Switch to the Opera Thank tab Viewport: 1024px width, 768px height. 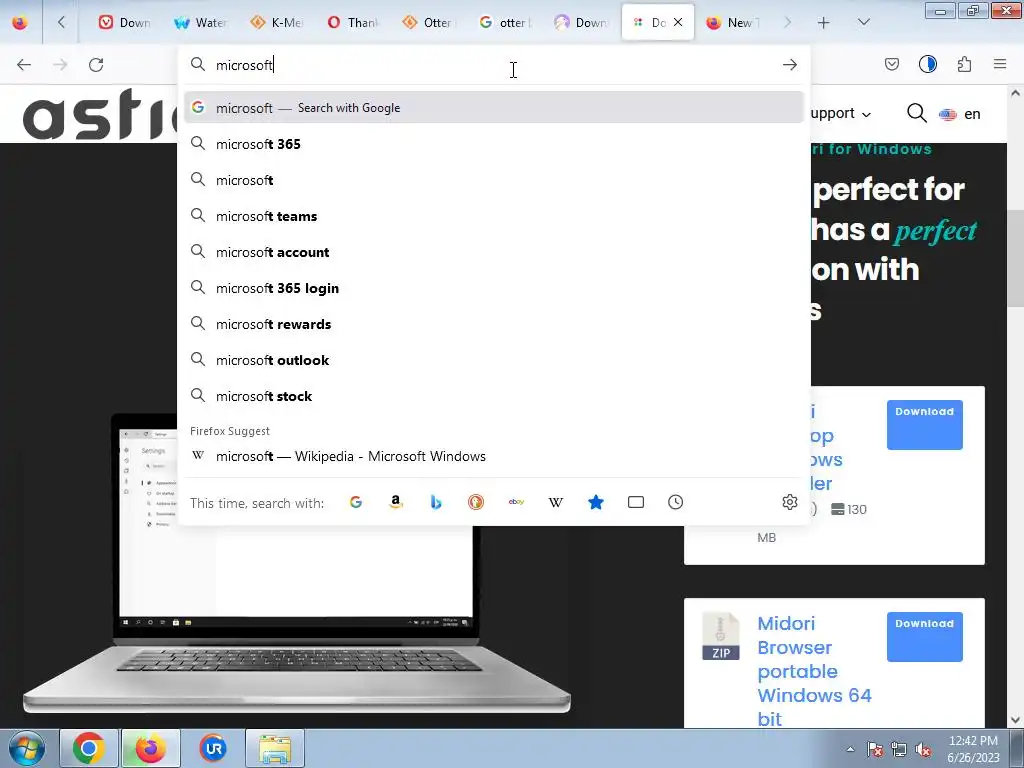pos(353,22)
